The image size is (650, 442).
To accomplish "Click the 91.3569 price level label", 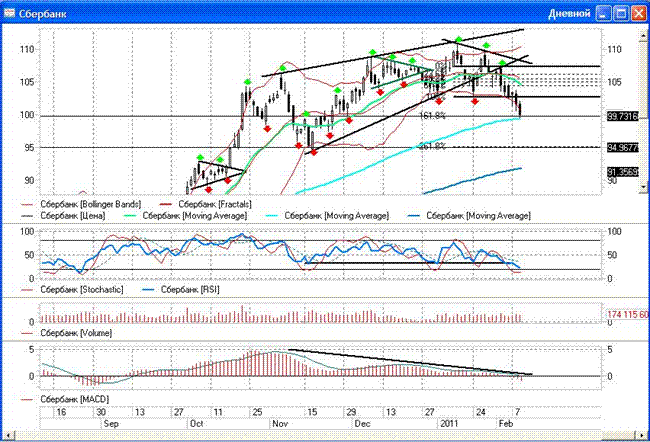I will pos(623,172).
